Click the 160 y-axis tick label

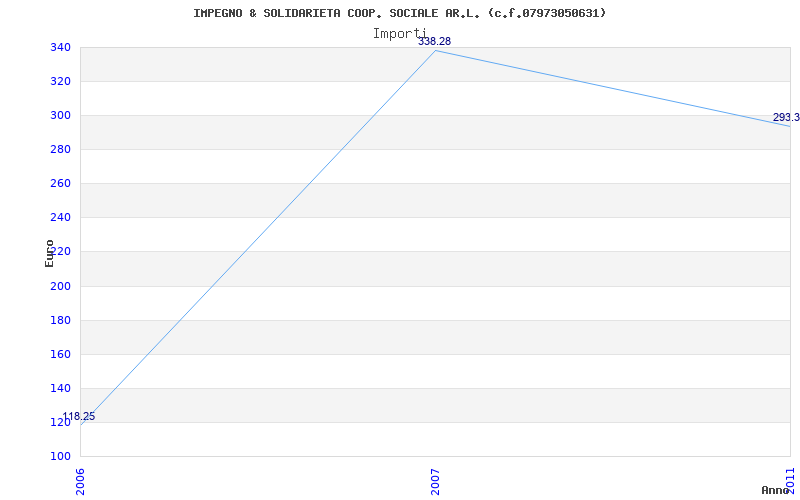60,355
